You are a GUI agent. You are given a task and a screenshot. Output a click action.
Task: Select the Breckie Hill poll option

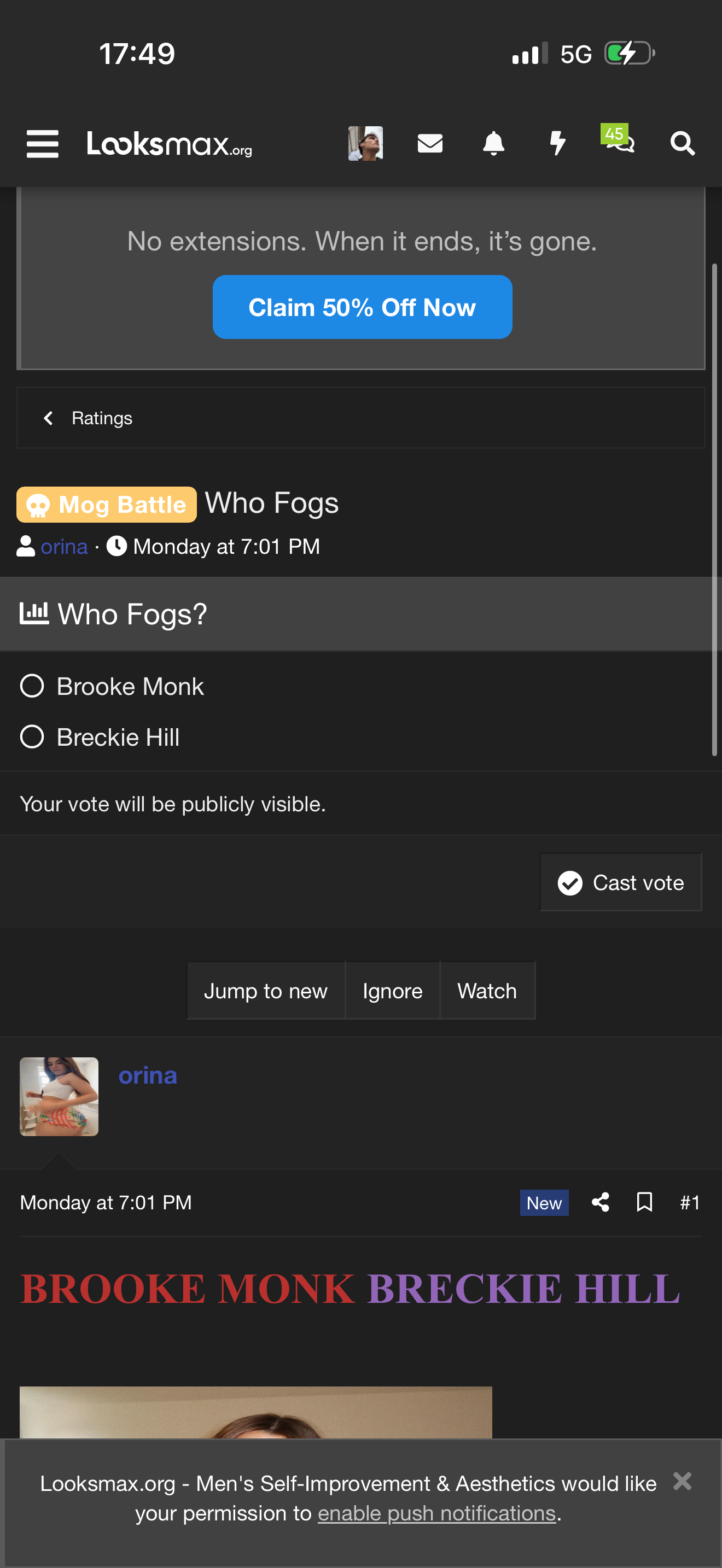(x=32, y=737)
